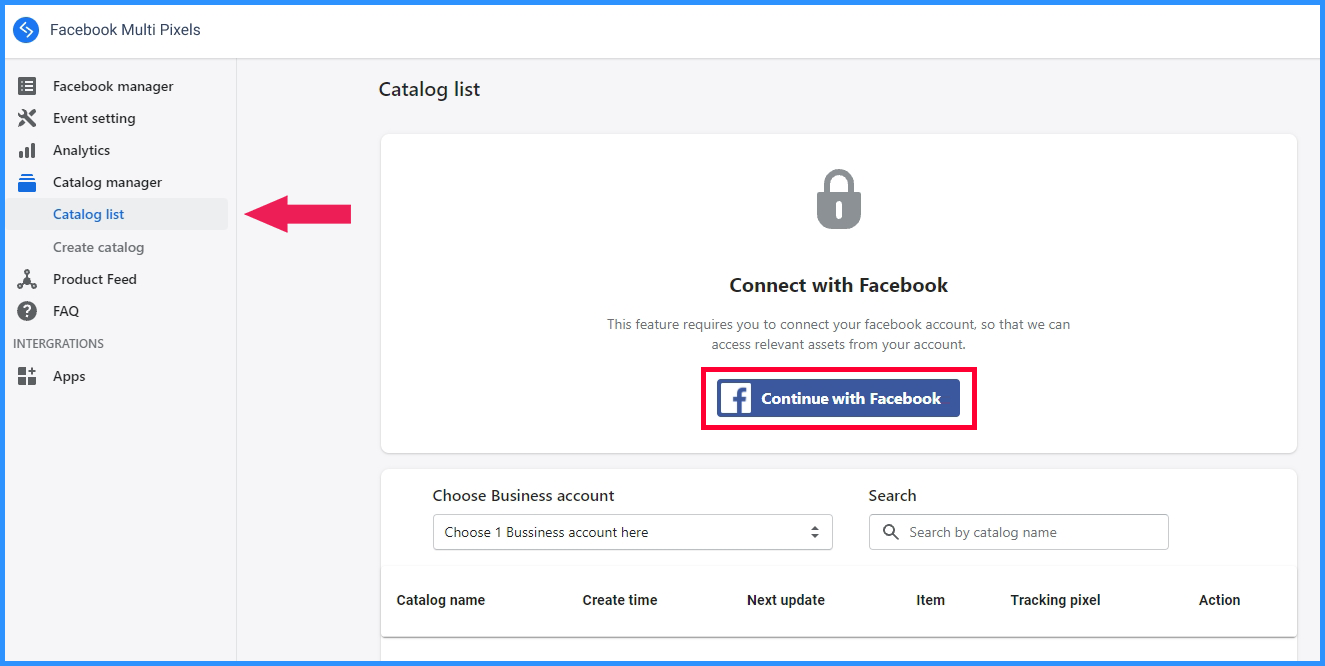Open Create catalog submenu item
This screenshot has width=1325, height=666.
point(98,247)
